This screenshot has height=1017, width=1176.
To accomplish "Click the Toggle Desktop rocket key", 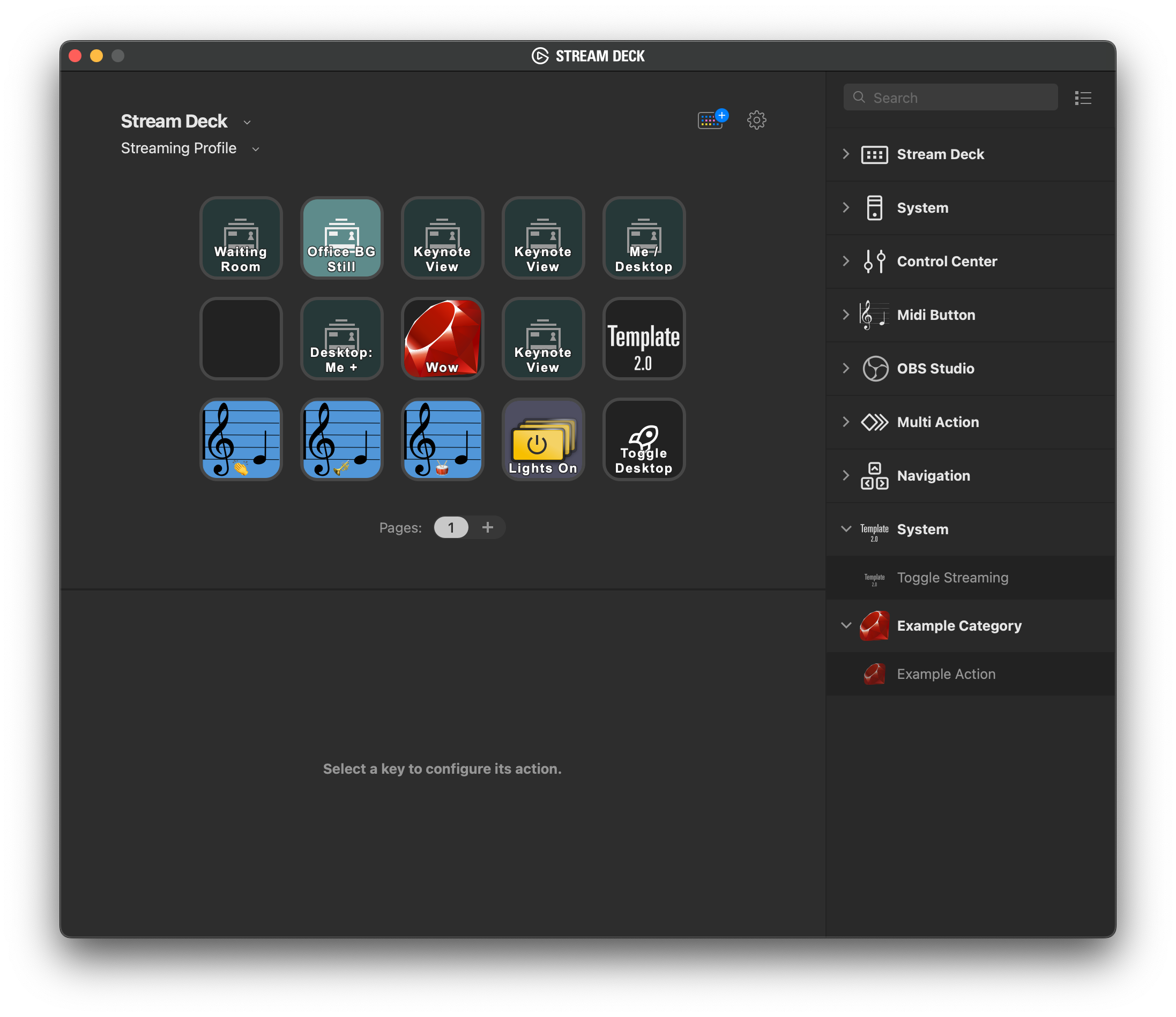I will tap(644, 439).
